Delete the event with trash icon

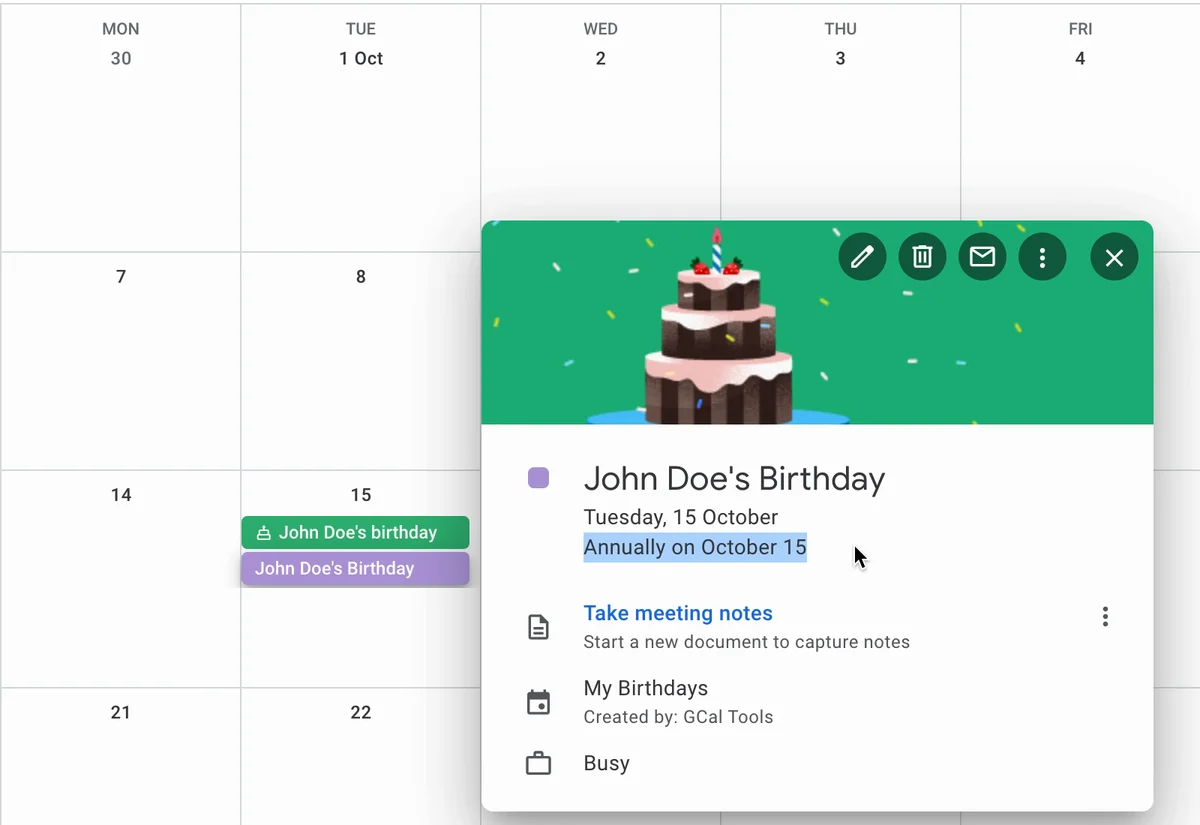coord(922,258)
